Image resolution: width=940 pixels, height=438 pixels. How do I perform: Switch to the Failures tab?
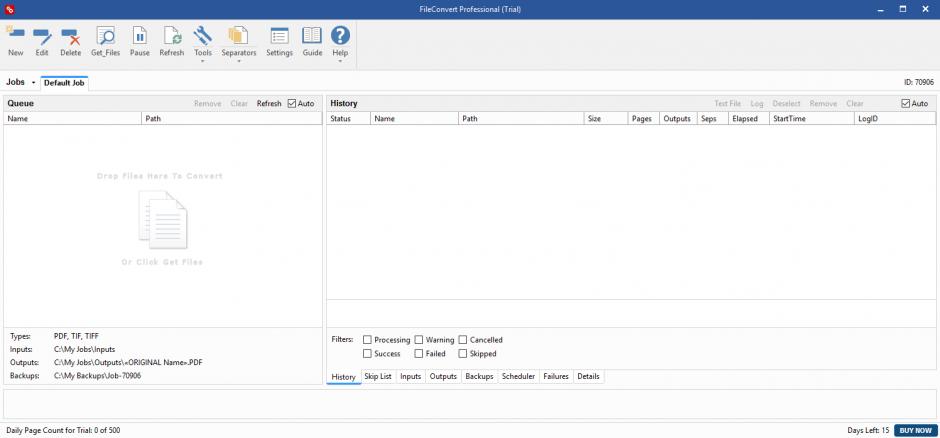[556, 376]
